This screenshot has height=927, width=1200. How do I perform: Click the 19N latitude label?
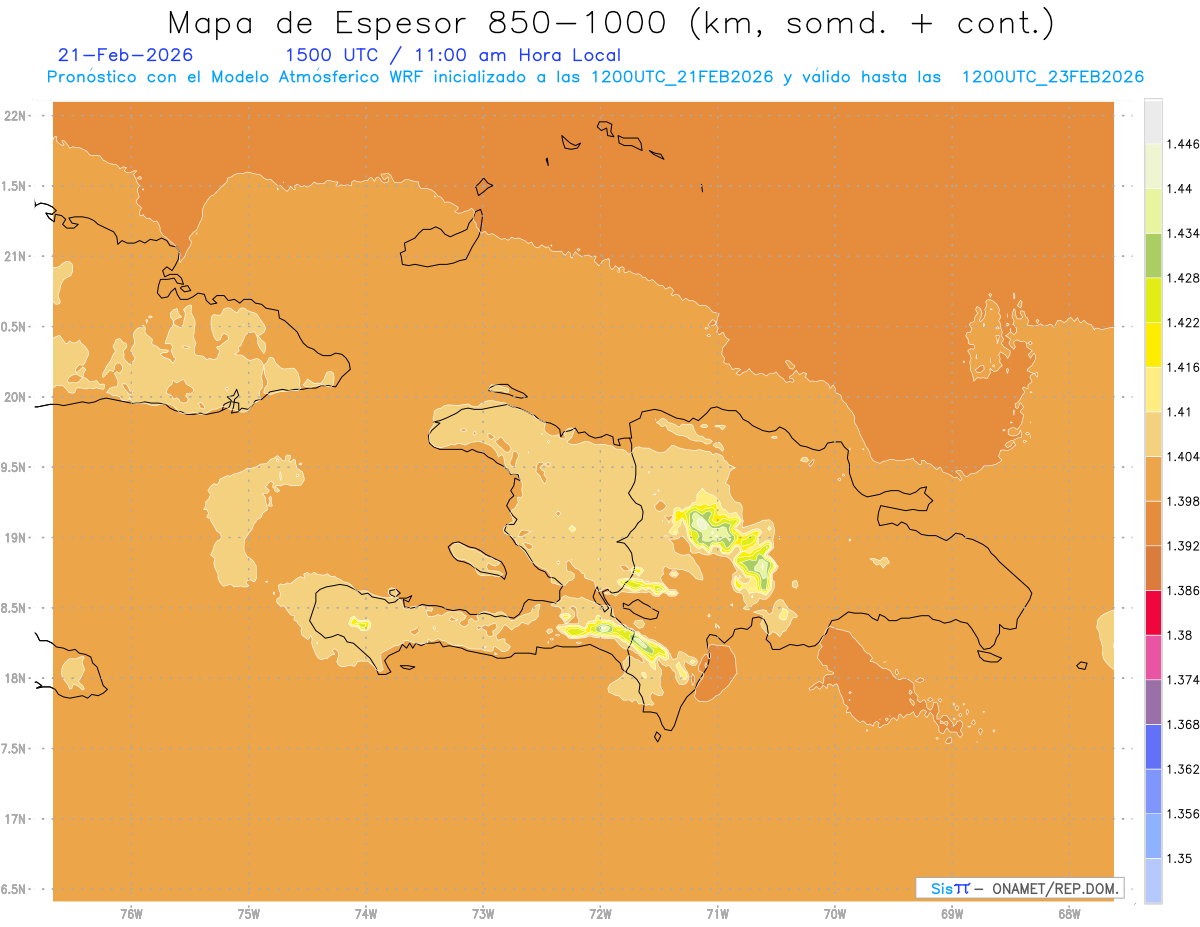point(16,537)
